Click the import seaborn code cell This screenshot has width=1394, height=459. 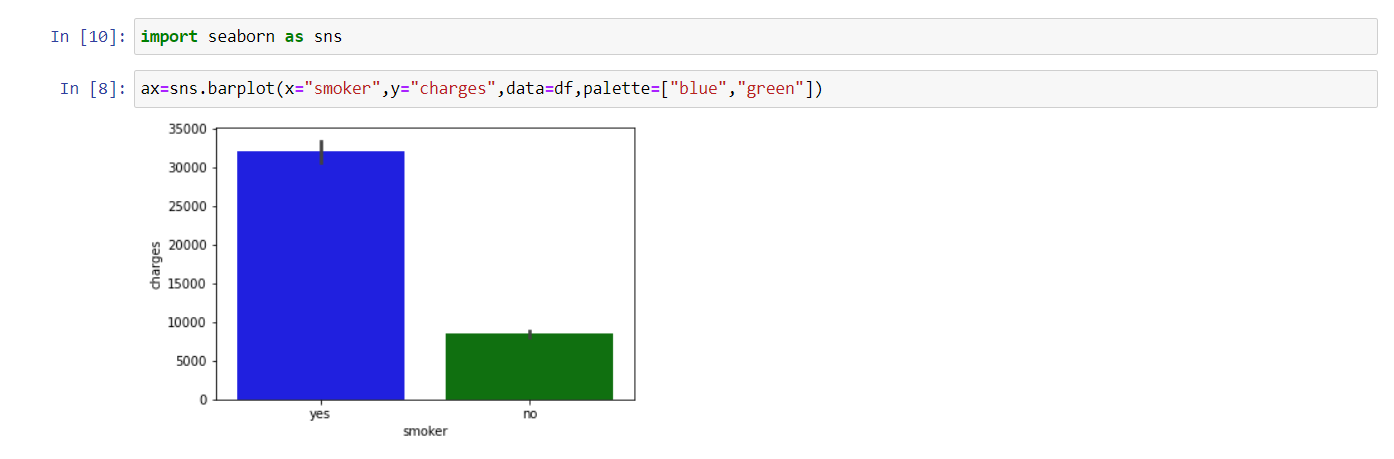tap(755, 36)
